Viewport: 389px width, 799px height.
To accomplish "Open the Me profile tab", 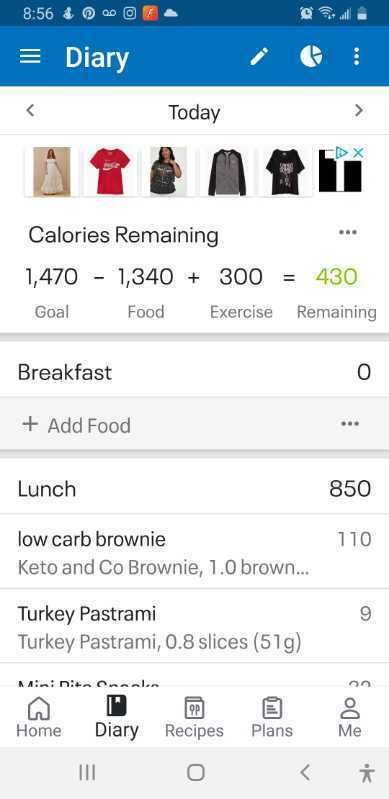I will (x=350, y=717).
